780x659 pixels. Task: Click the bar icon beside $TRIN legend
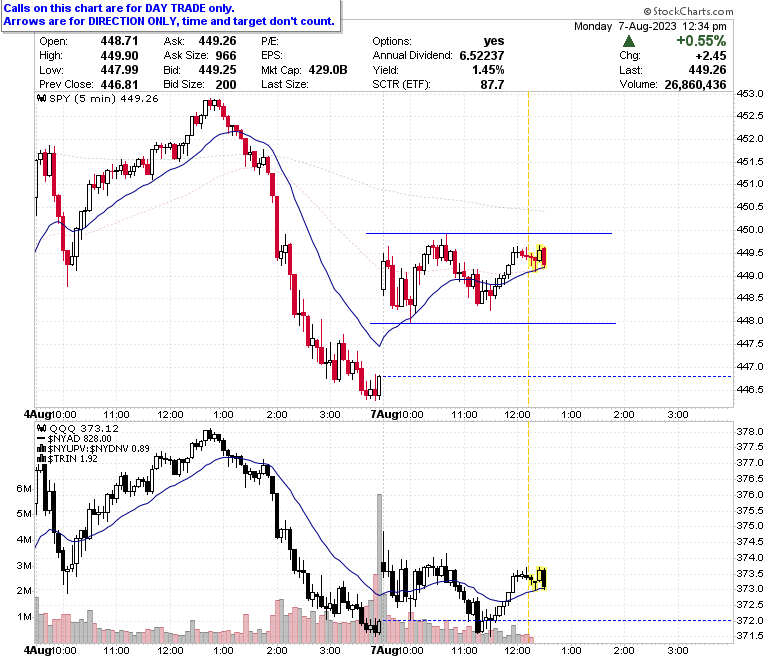42,459
